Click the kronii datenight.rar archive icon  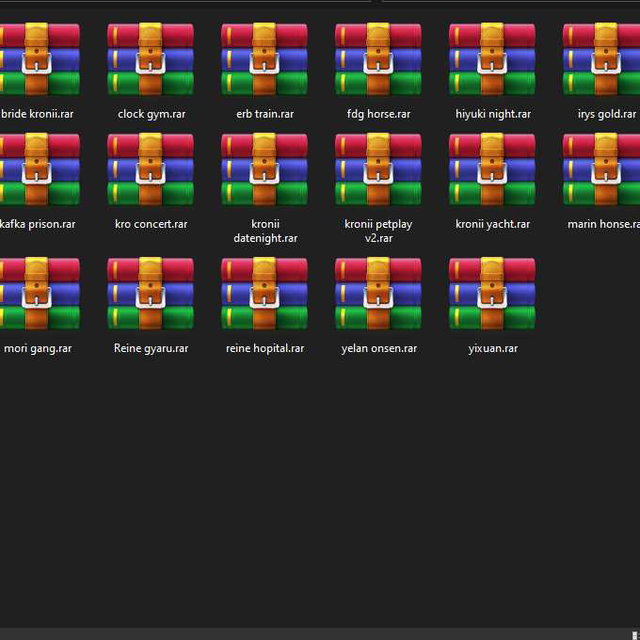264,169
